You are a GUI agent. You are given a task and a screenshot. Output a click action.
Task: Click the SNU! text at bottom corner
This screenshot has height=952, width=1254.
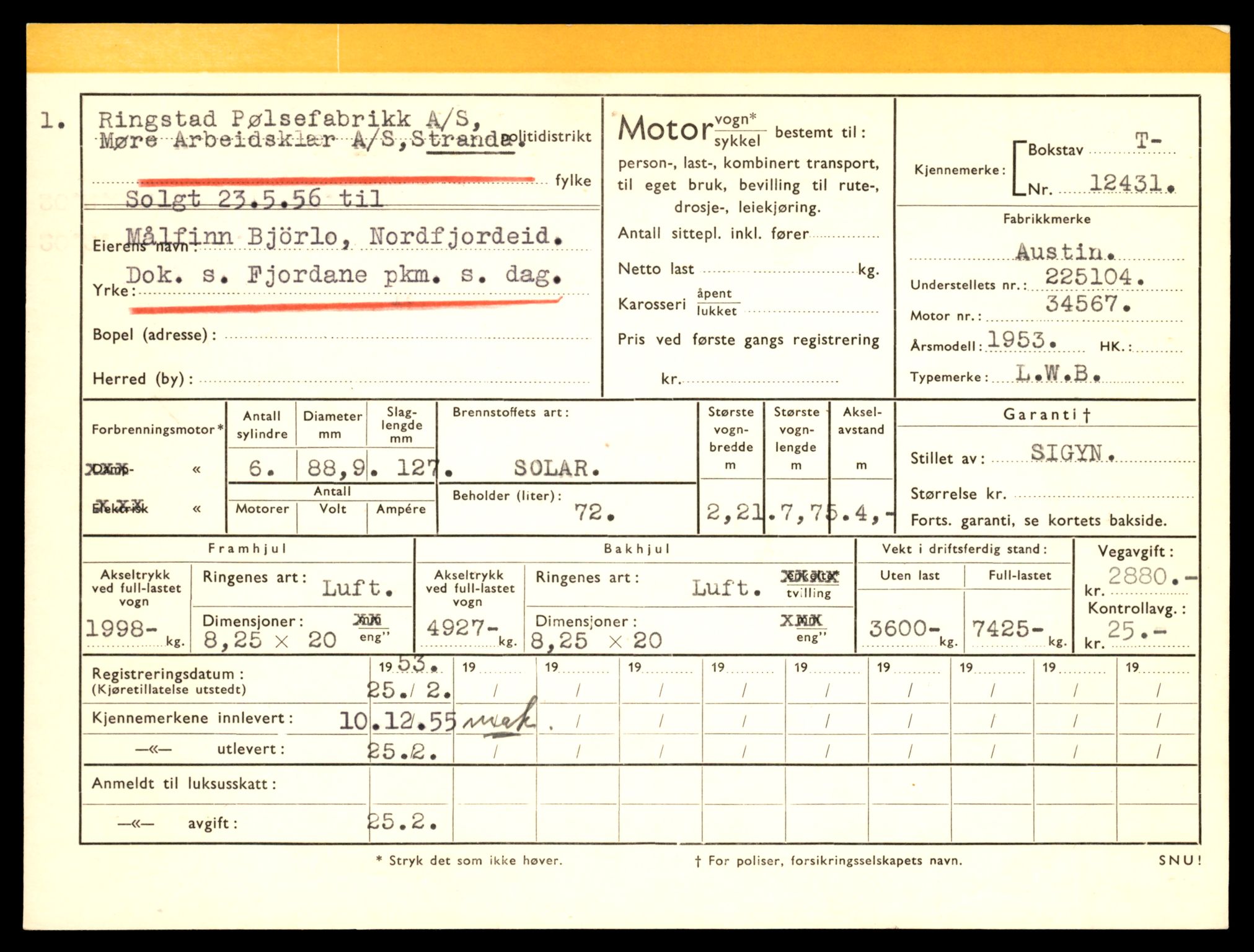point(1179,860)
